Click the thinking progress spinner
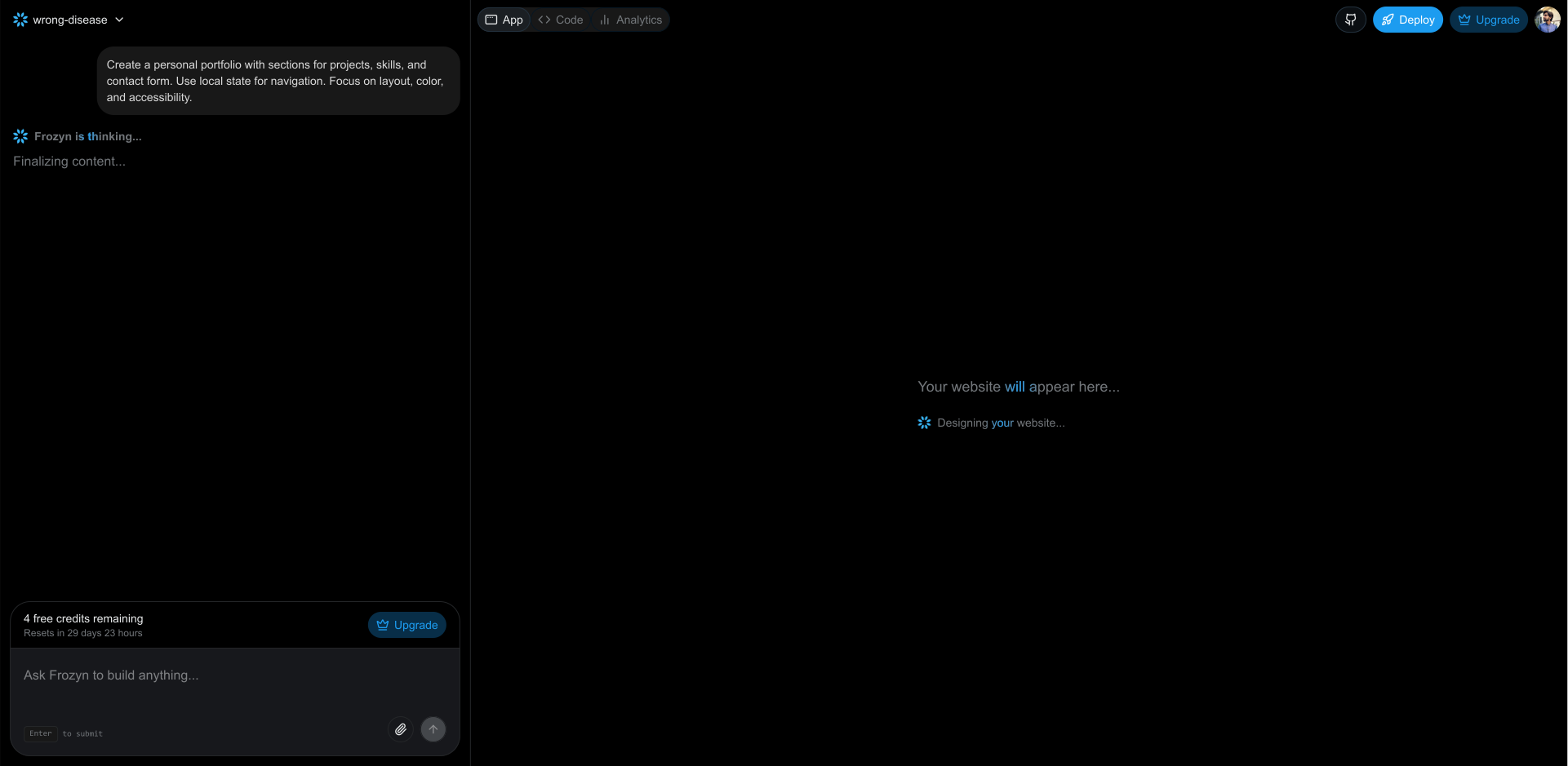Screen dimensions: 1568x766 pyautogui.click(x=20, y=135)
